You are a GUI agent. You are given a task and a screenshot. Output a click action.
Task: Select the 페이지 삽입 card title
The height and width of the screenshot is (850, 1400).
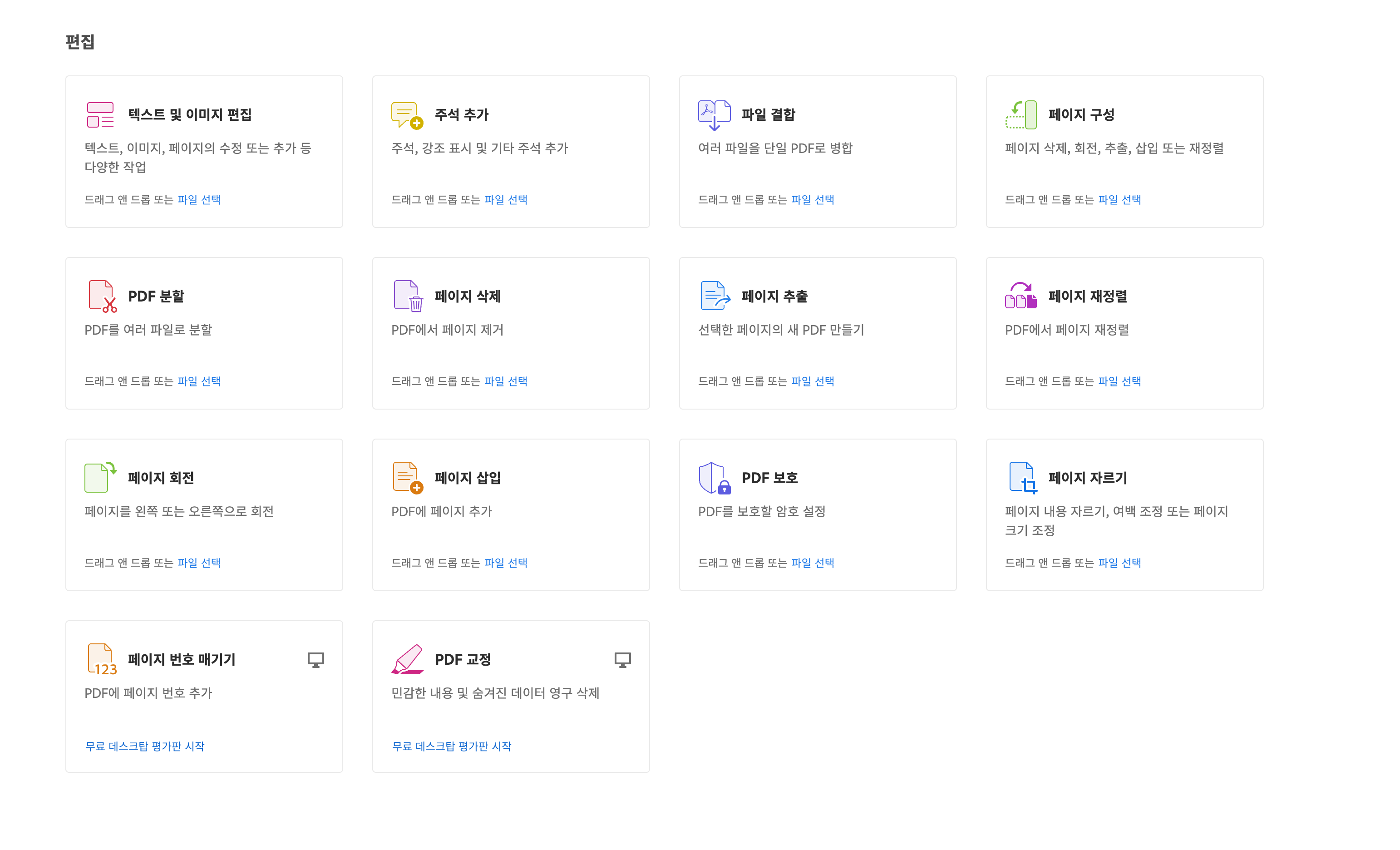(467, 478)
